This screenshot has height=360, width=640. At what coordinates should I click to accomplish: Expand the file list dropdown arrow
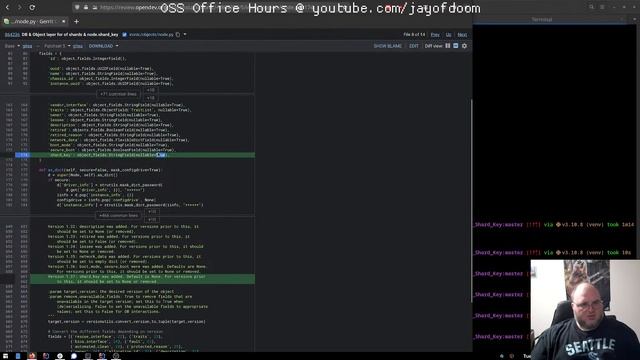(185, 35)
